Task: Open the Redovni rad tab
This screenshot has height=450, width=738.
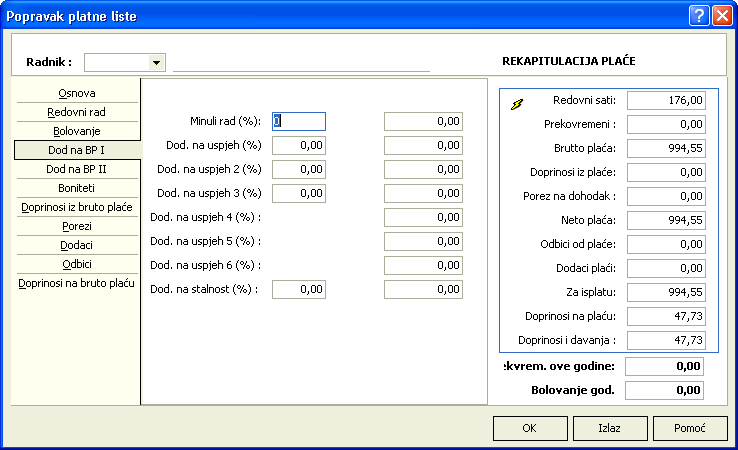Action: [77, 112]
